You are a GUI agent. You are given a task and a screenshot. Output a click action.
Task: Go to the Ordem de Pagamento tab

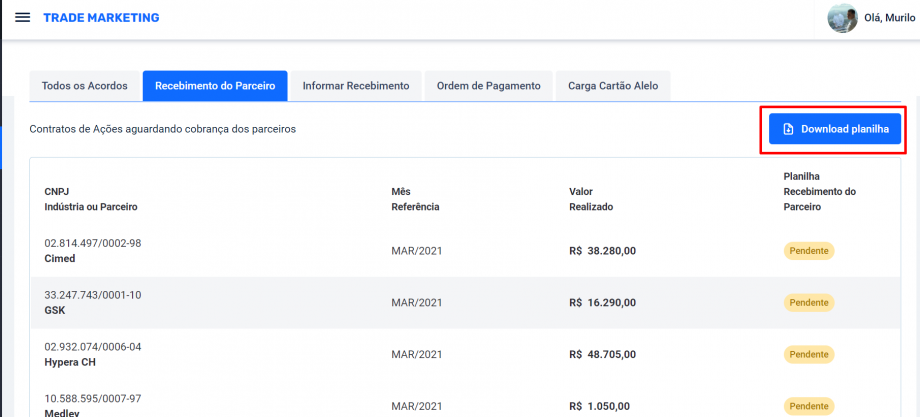(488, 86)
